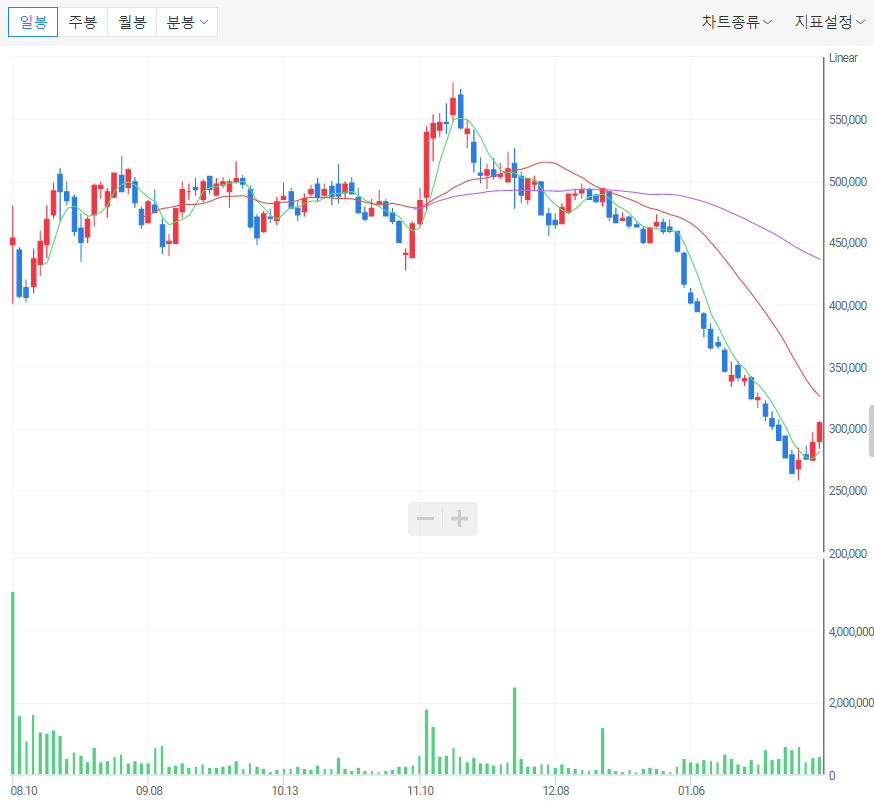874x801 pixels.
Task: Click the 500,000 price axis label
Action: [x=848, y=182]
